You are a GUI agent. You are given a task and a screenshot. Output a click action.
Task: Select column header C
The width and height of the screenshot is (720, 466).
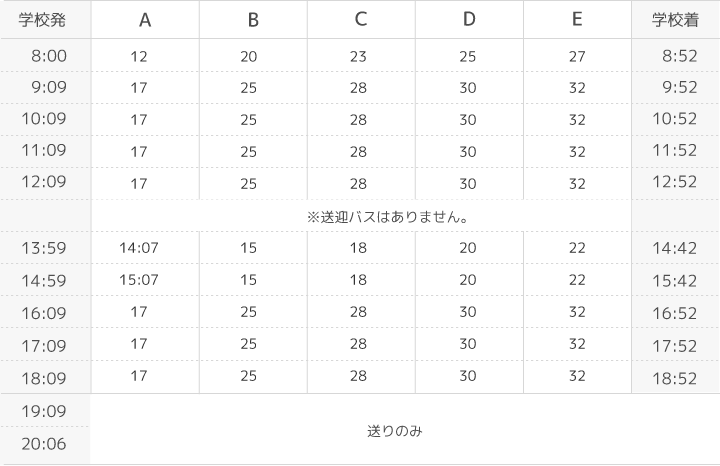click(x=361, y=19)
